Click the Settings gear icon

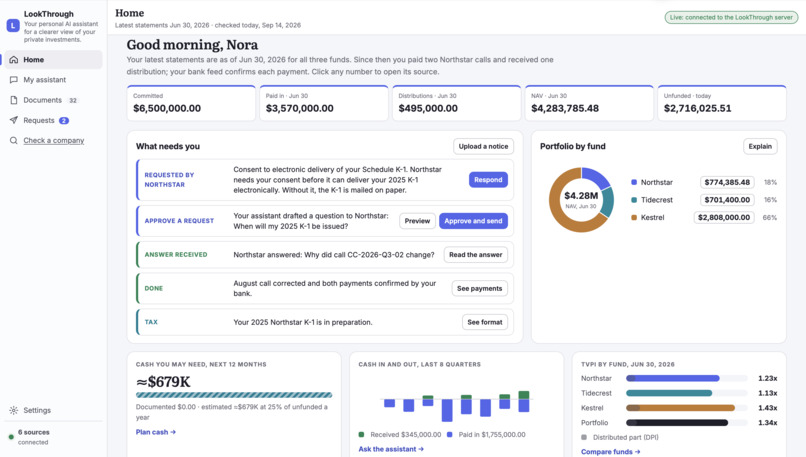click(x=14, y=410)
